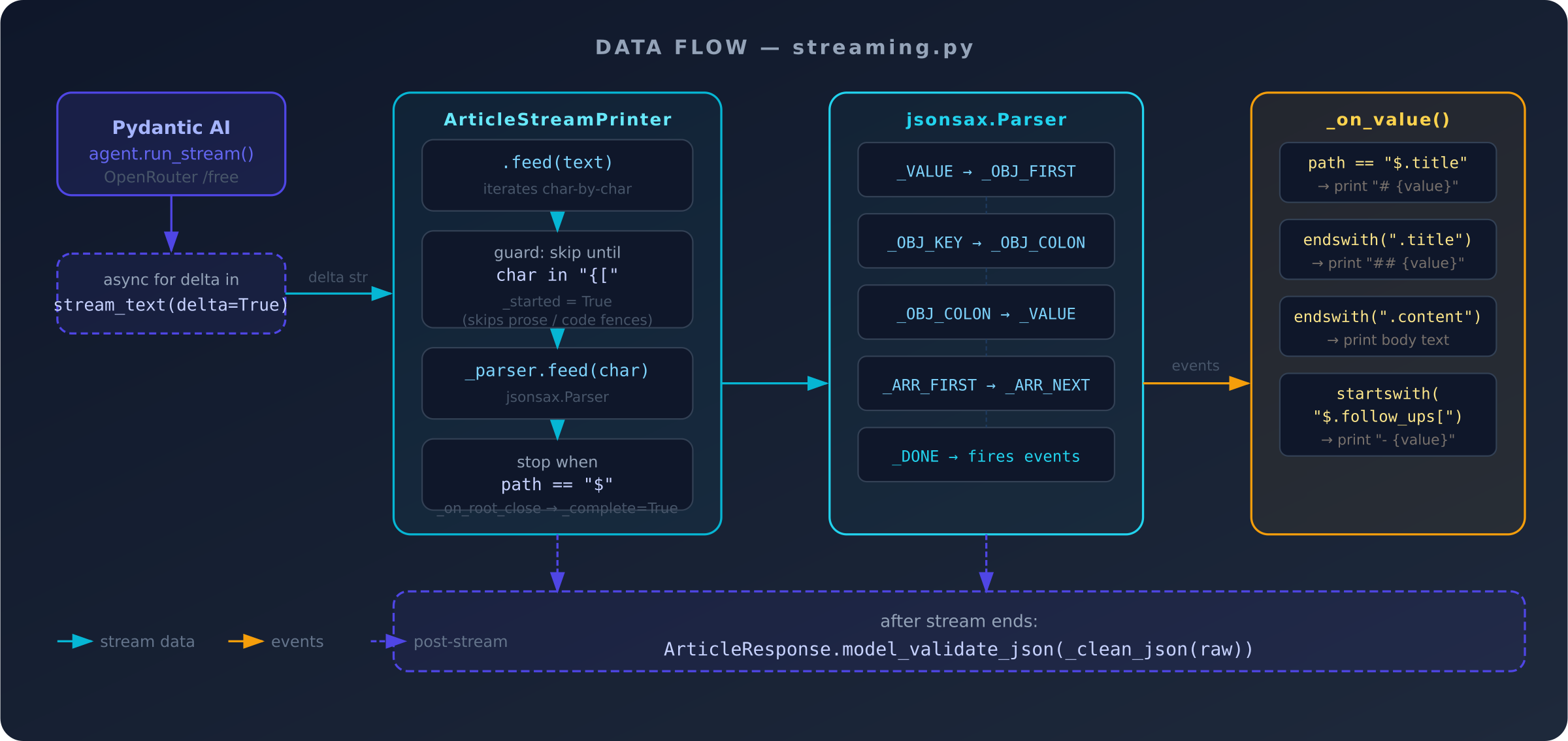
Task: Select the '_OBJ_COLON → _VALUE' state
Action: (986, 312)
